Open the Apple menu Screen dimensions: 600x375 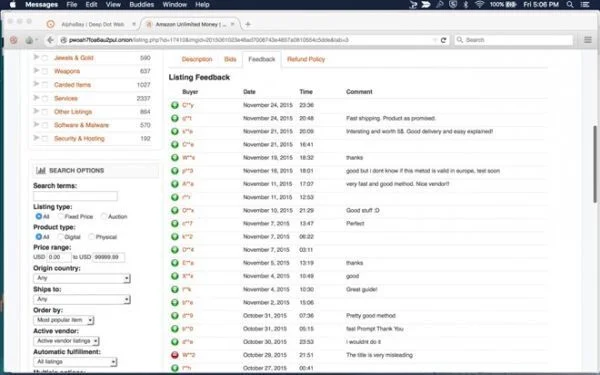pos(13,5)
